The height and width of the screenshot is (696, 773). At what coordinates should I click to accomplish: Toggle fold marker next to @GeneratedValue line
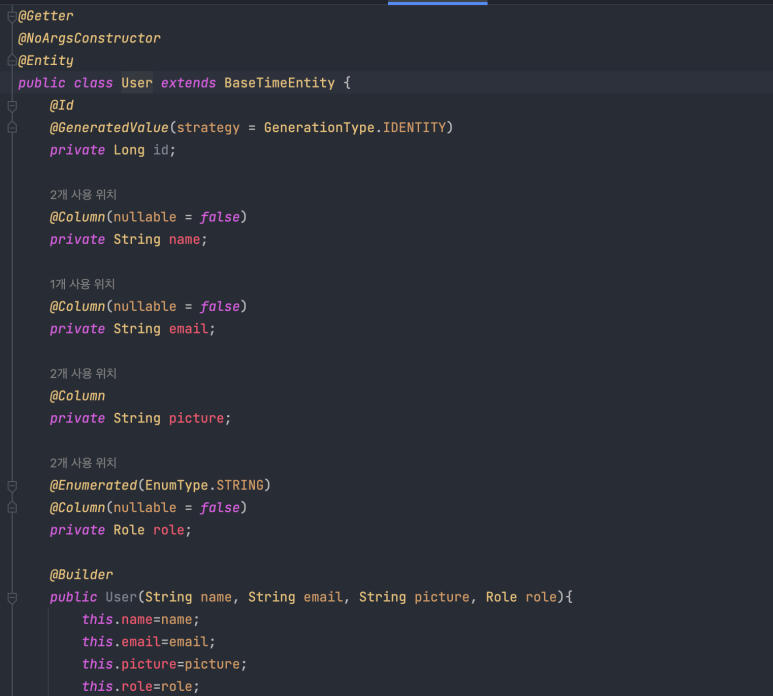click(x=12, y=128)
